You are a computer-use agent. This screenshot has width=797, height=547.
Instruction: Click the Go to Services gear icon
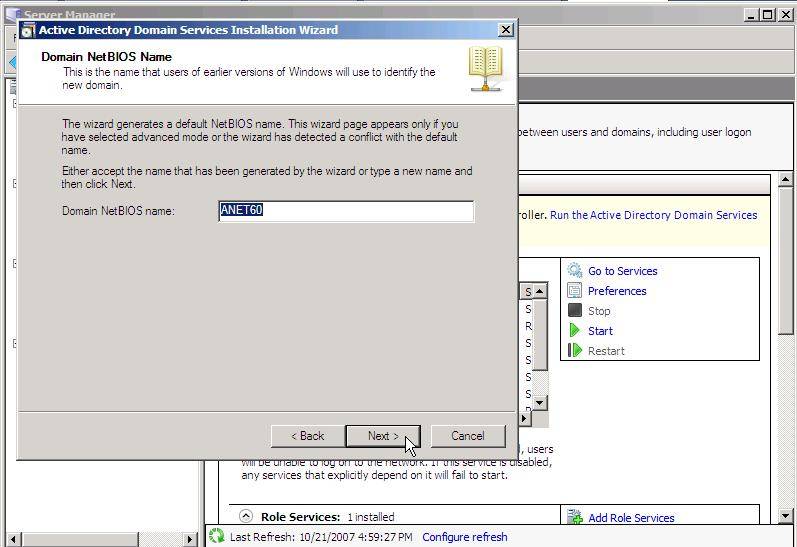pos(574,270)
